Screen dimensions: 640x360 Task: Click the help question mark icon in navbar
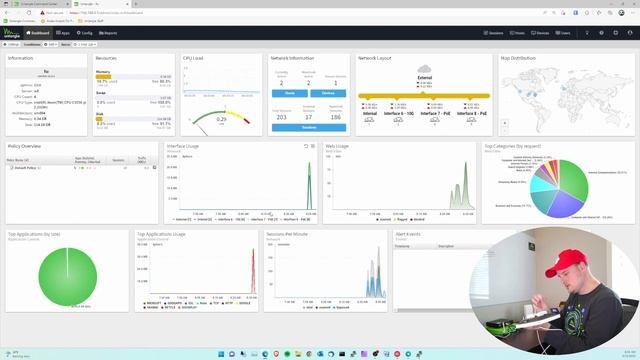click(601, 33)
